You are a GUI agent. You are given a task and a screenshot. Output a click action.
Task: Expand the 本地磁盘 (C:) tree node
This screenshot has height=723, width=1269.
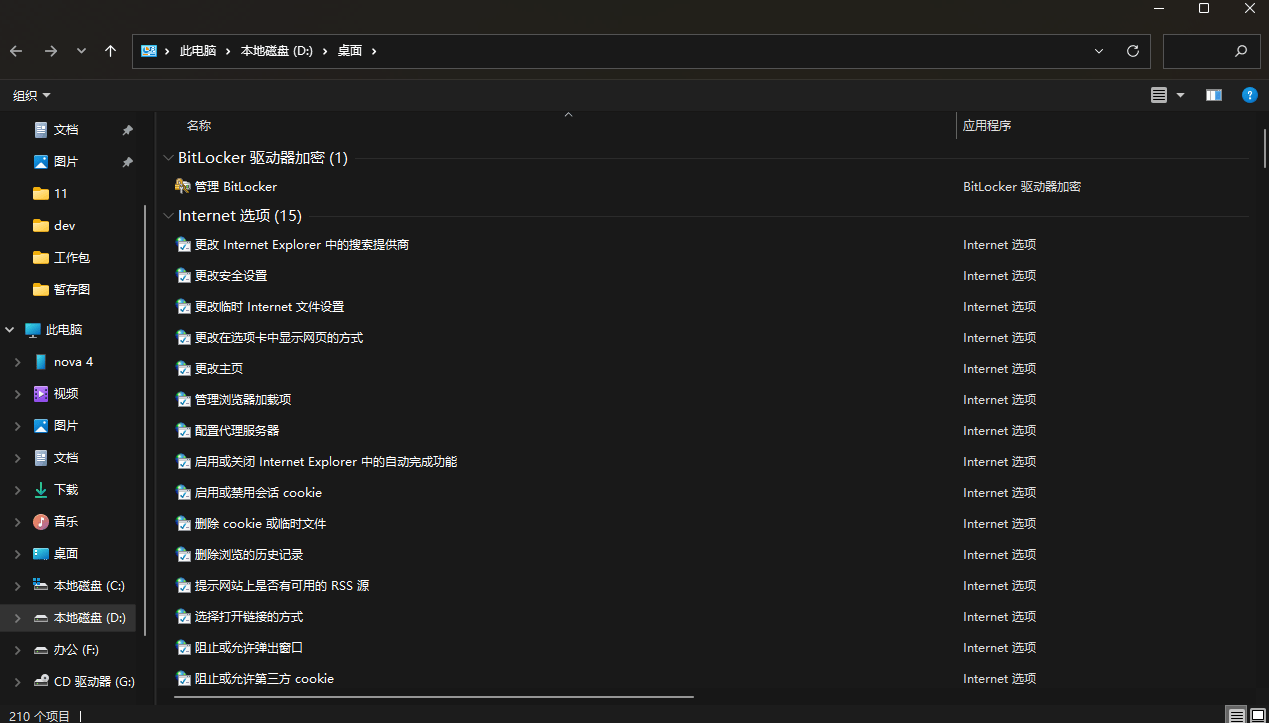(17, 586)
